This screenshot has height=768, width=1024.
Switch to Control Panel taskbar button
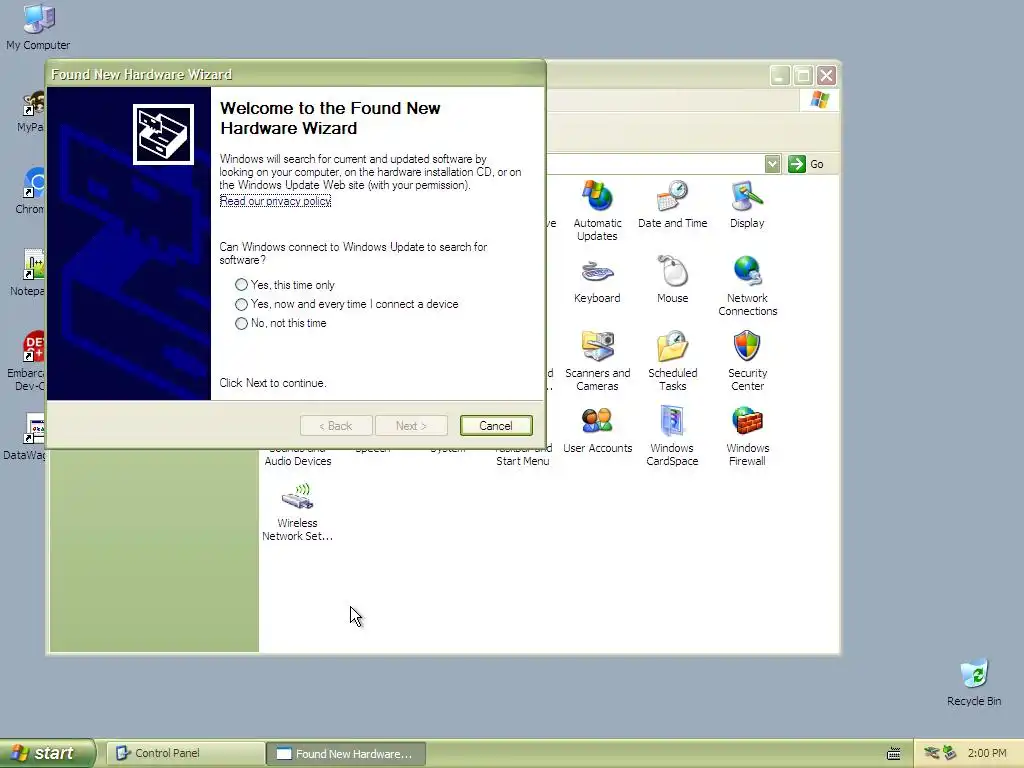[x=185, y=754]
